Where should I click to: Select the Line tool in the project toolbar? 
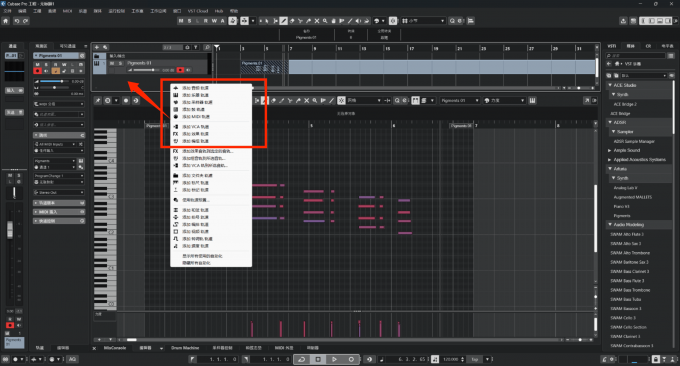coord(350,21)
